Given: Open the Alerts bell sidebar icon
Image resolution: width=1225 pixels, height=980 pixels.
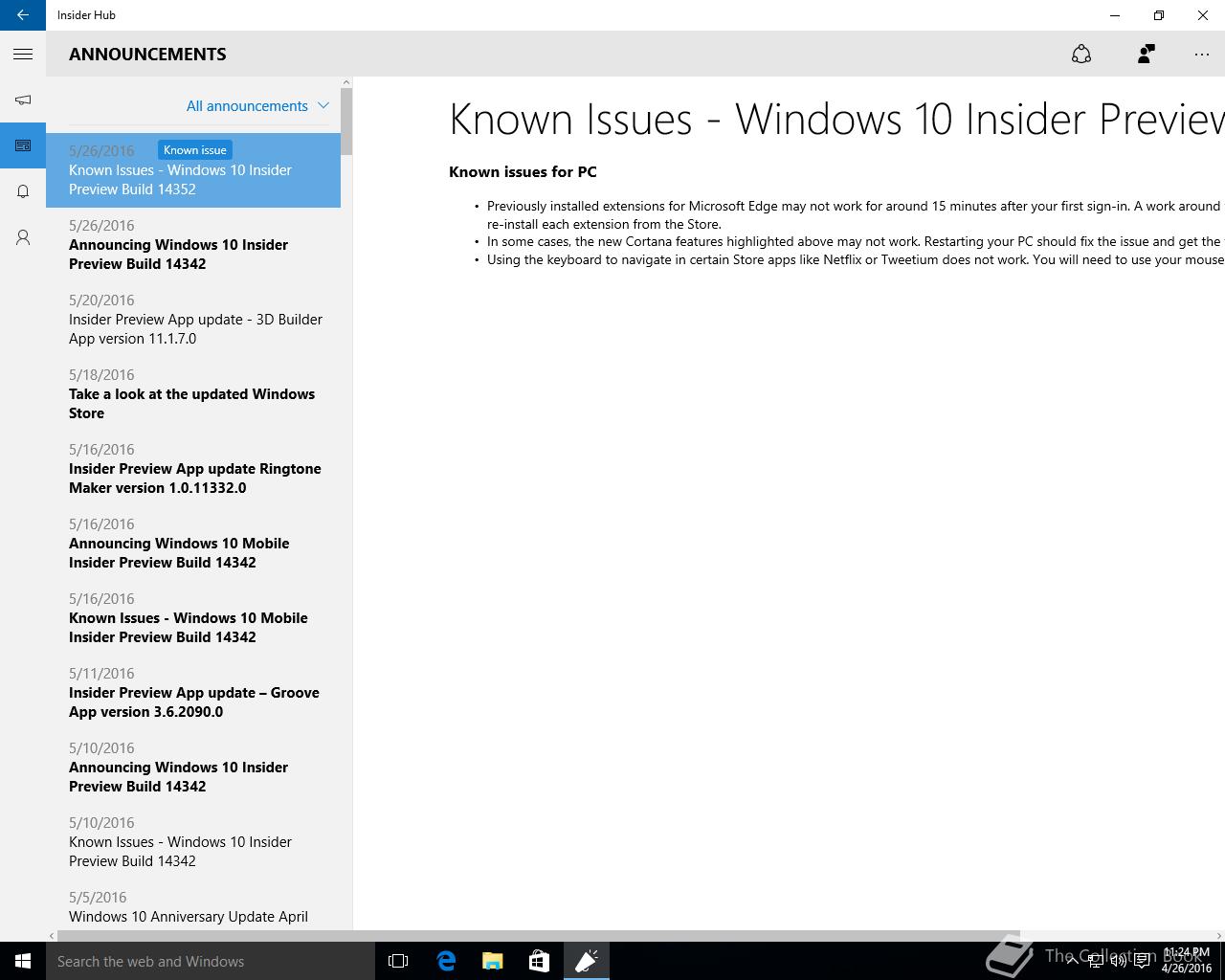Looking at the screenshot, I should point(23,191).
